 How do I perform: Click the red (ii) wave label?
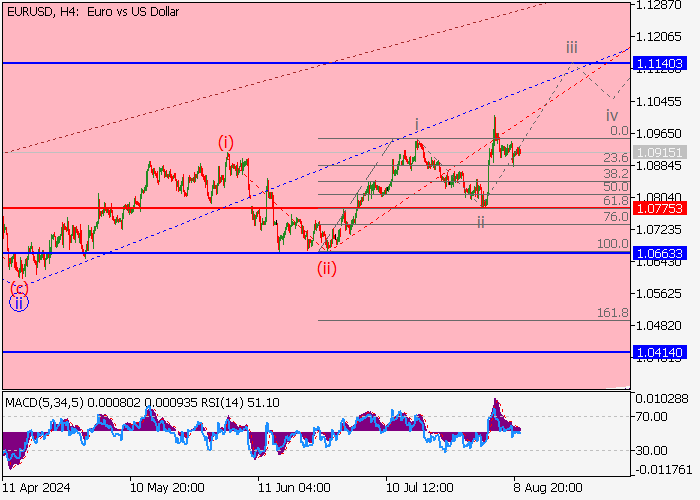coord(327,268)
